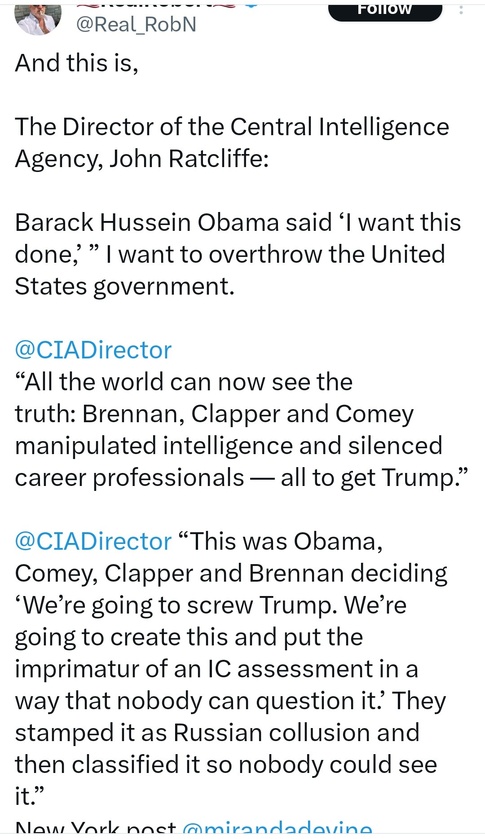Click the 'stamped it as Russian collusion' line

(217, 733)
